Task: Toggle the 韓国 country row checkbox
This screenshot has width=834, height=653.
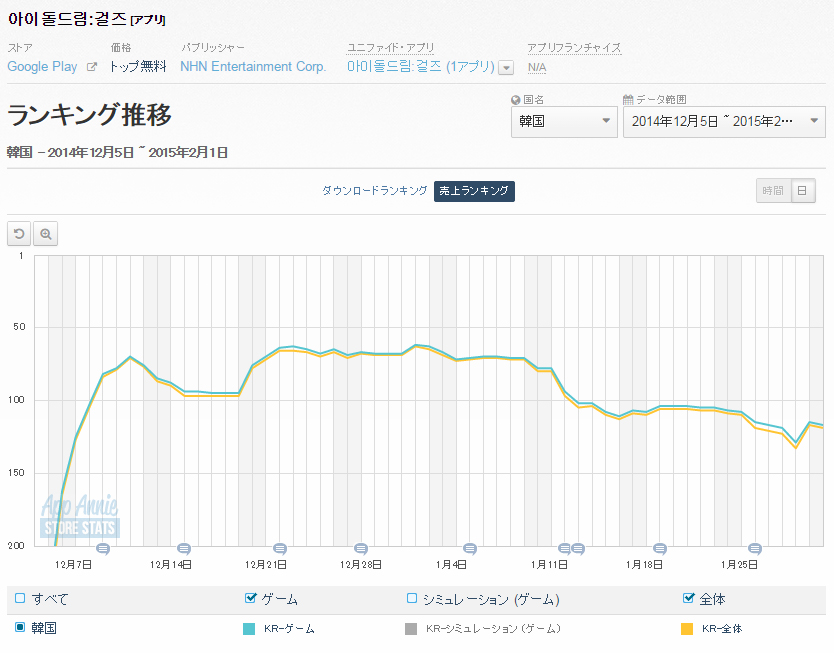Action: 20,627
